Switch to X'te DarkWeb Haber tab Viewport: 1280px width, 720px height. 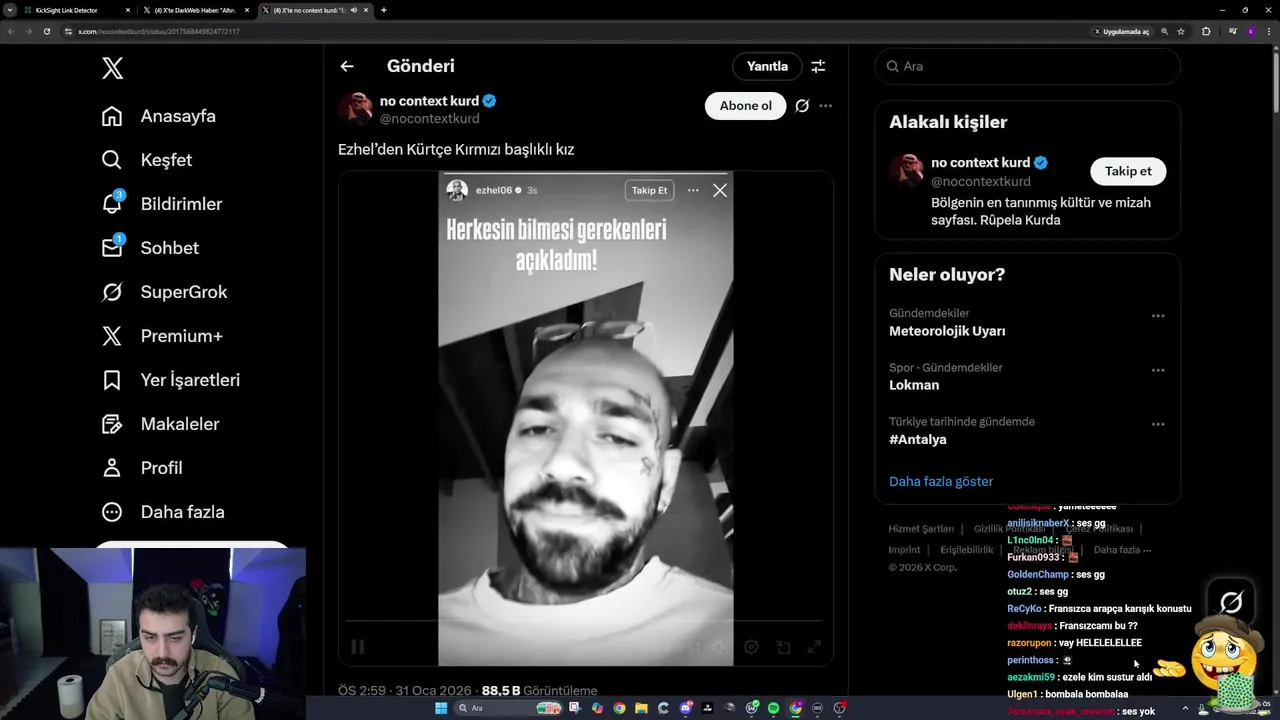194,10
